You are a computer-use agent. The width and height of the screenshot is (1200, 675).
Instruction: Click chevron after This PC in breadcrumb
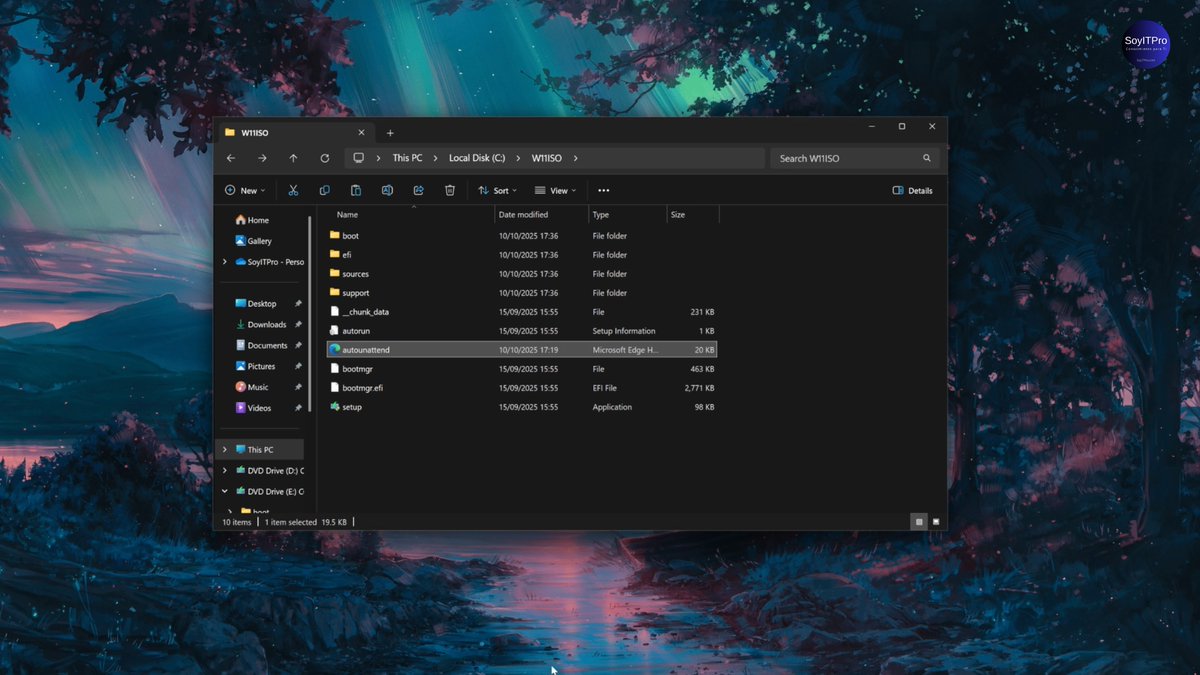point(436,158)
